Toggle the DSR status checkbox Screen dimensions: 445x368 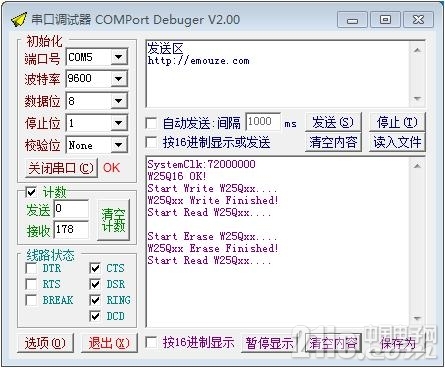95,284
